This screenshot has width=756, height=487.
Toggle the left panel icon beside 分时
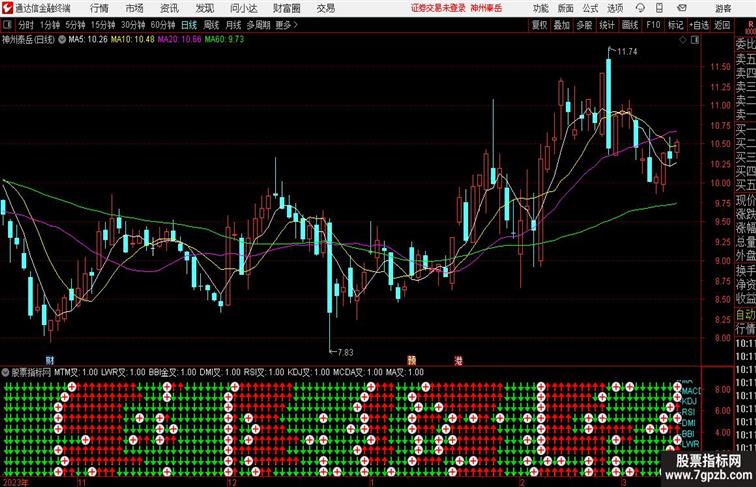pos(7,25)
